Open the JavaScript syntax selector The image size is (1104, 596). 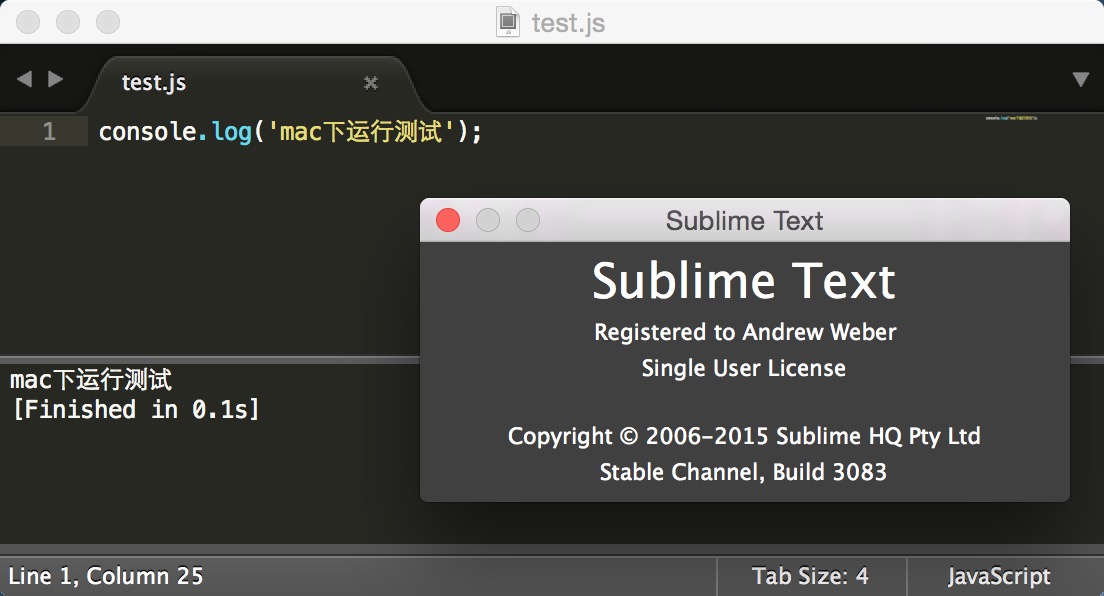pos(998,576)
